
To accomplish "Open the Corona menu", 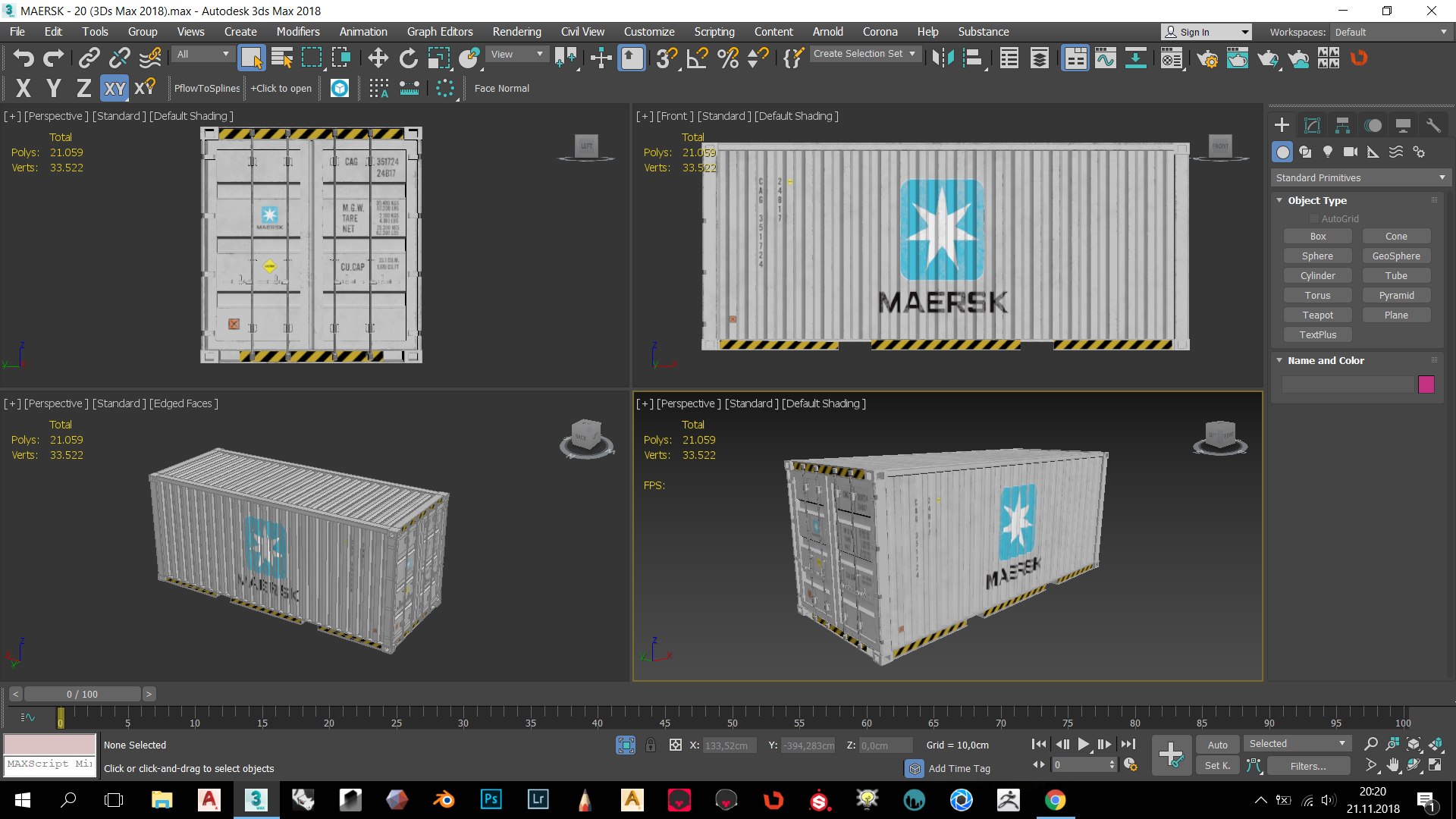I will 880,32.
